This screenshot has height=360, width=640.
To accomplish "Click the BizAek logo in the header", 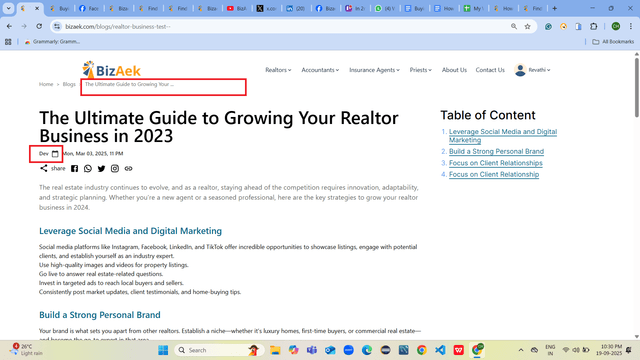I will tap(111, 70).
